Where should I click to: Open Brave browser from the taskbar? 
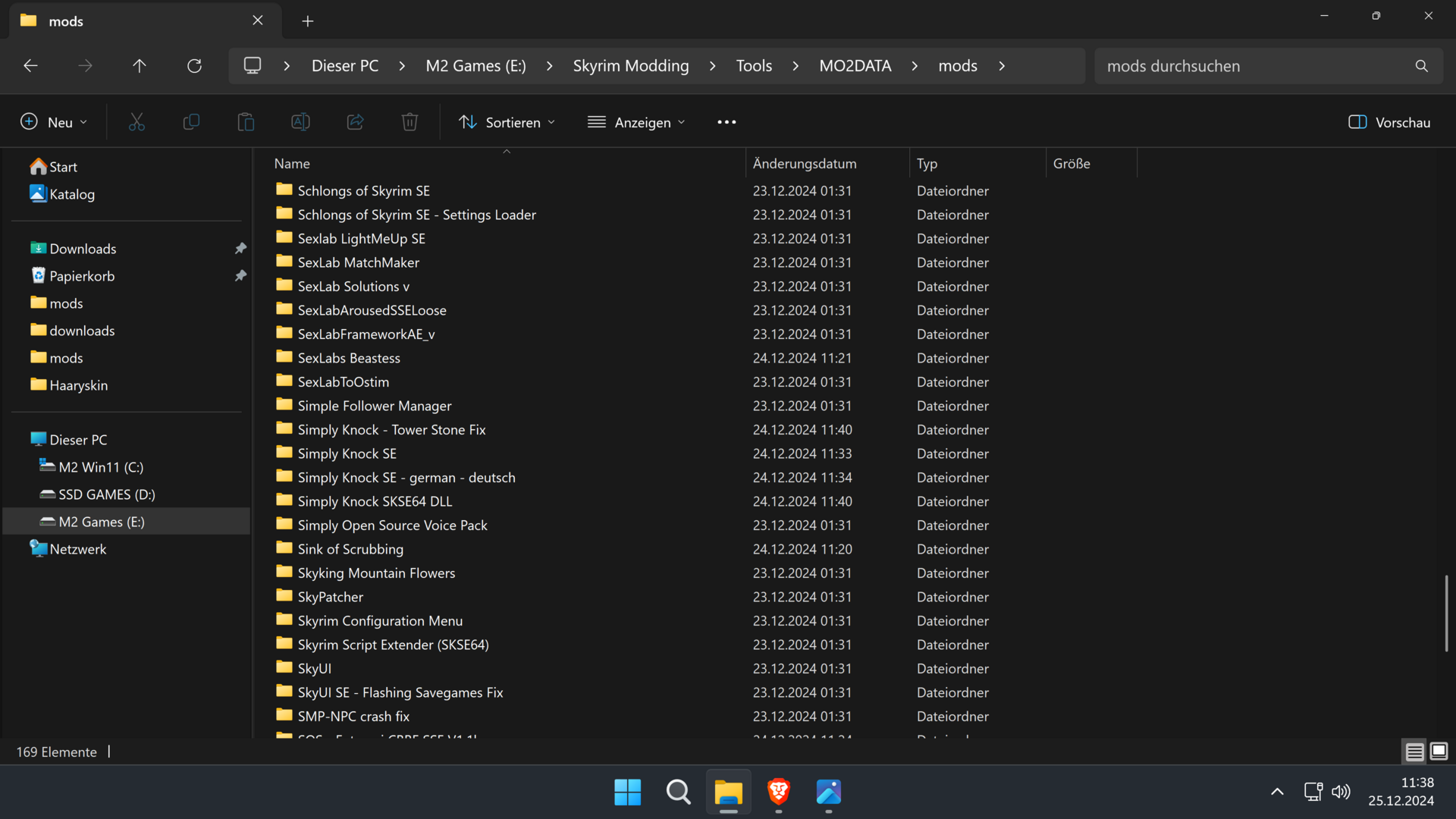click(779, 792)
